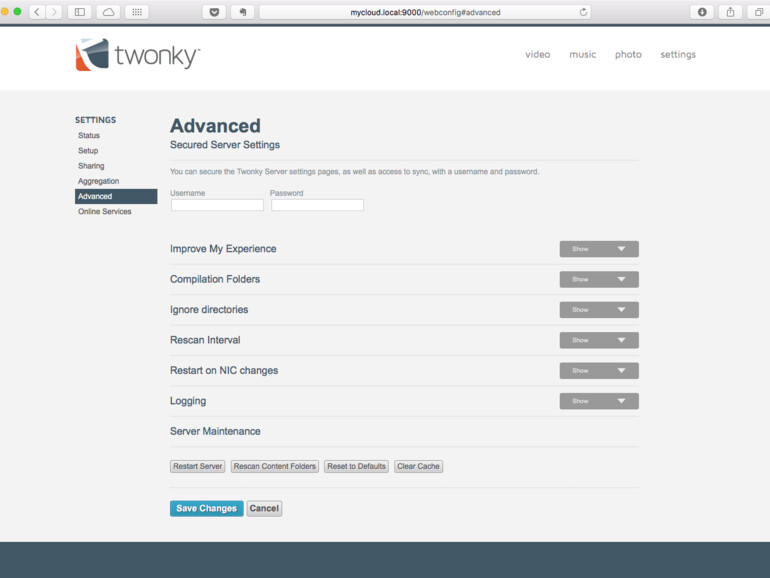Open the downloads icon
The width and height of the screenshot is (770, 578).
point(702,12)
